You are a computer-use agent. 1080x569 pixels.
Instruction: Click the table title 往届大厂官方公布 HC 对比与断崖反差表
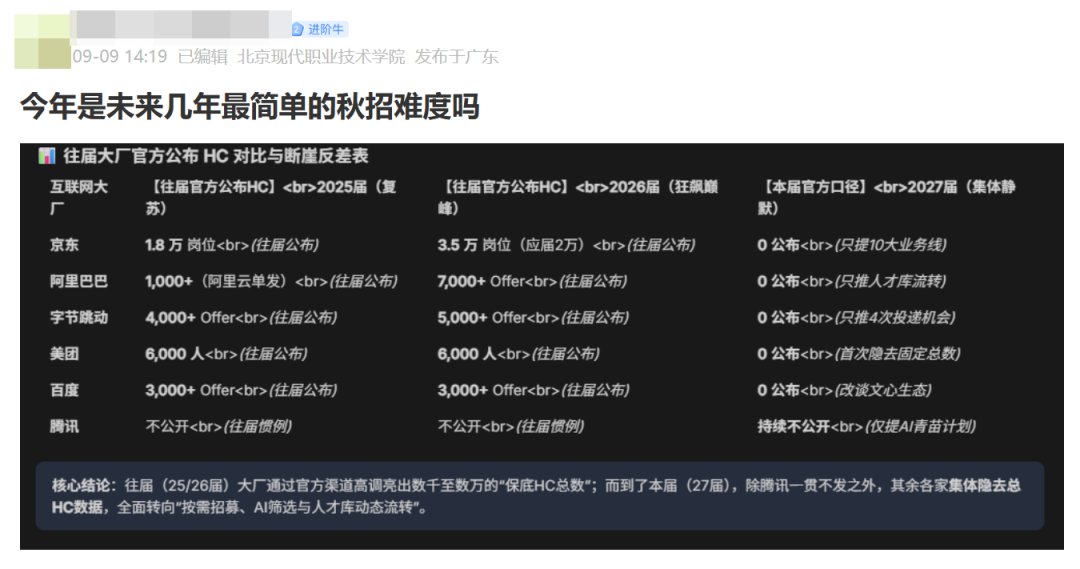[216, 156]
